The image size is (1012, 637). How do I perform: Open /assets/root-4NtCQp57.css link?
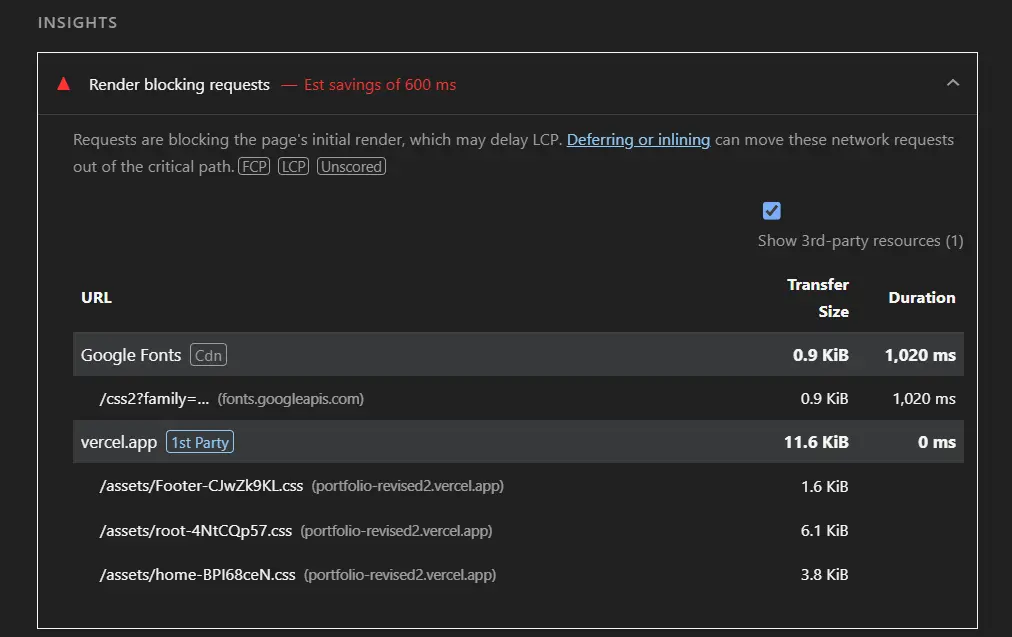(x=196, y=531)
